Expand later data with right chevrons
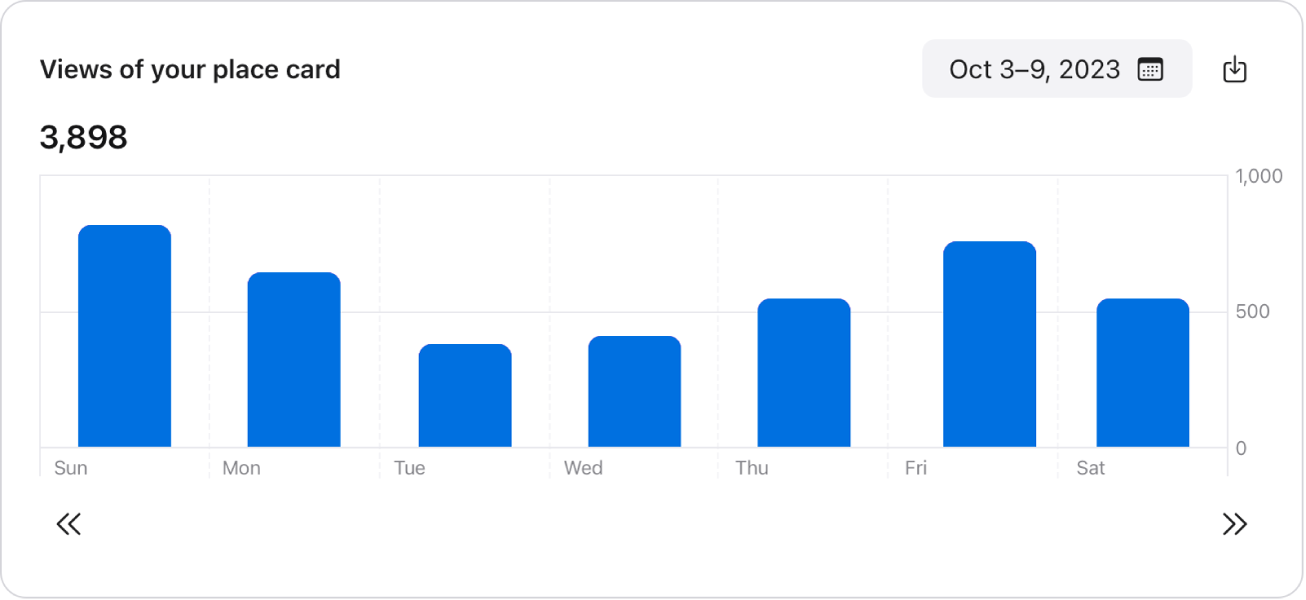This screenshot has height=600, width=1306. pyautogui.click(x=1236, y=523)
